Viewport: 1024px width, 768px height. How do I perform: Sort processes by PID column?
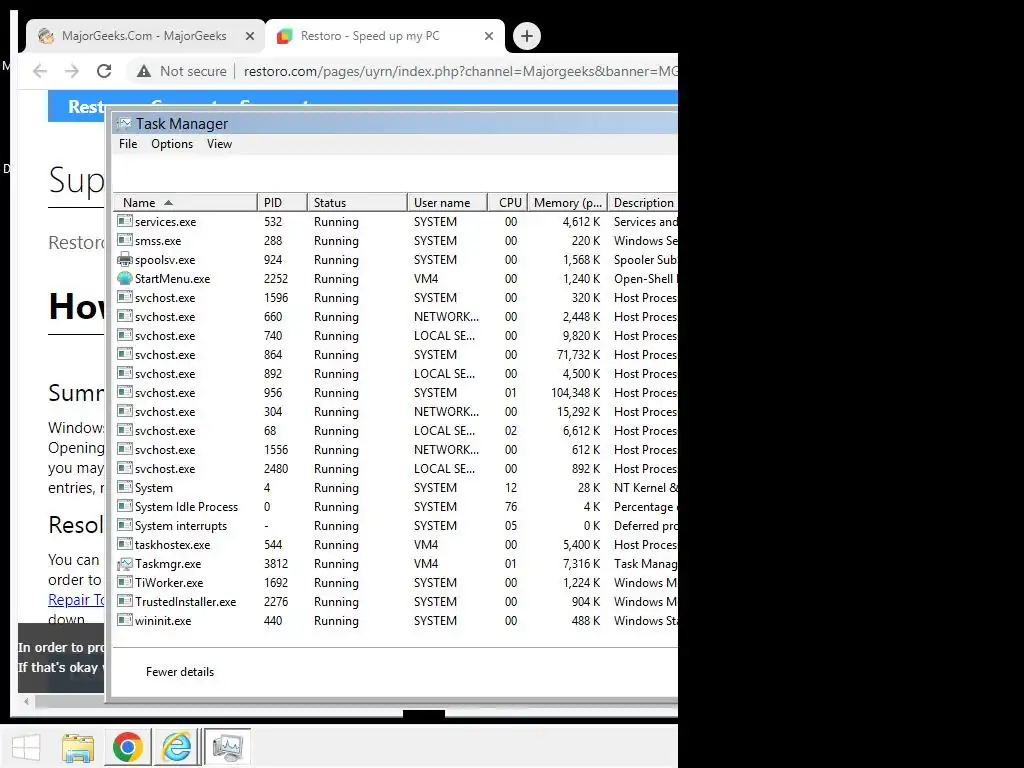[x=282, y=202]
